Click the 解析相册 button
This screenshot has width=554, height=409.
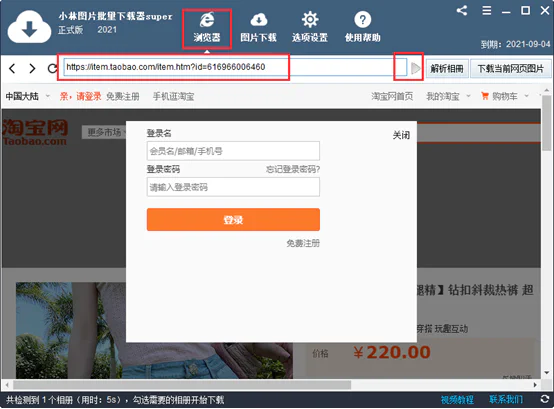[x=447, y=68]
